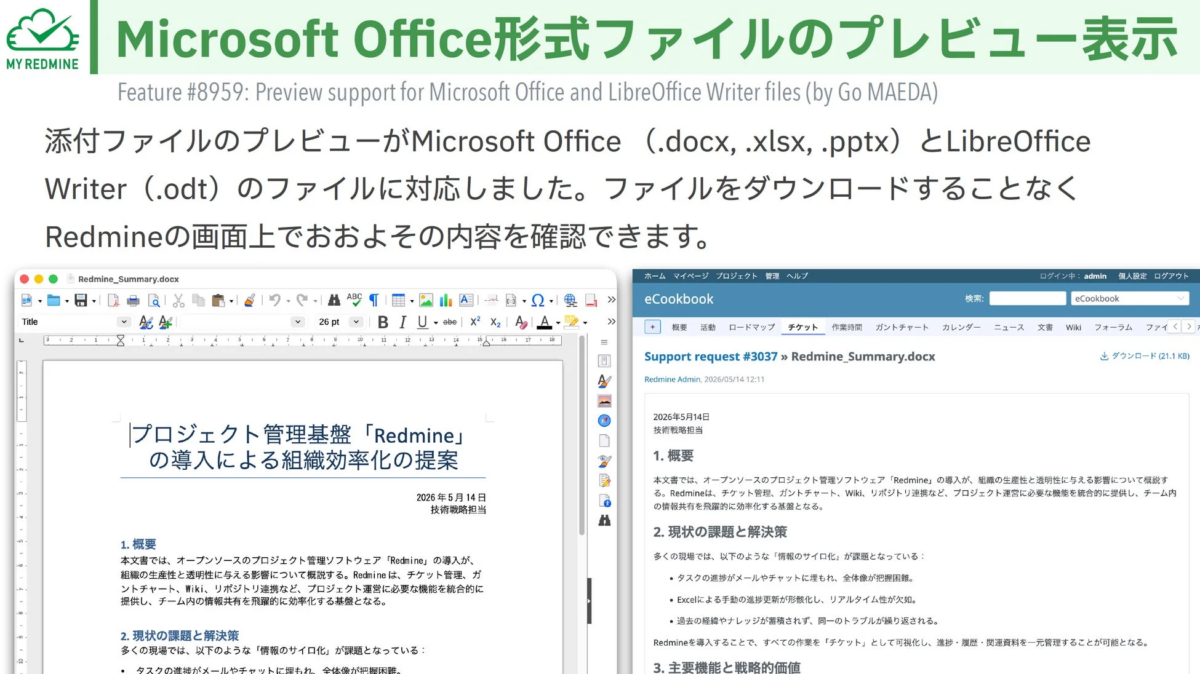Open the ロードマップ tab in Redmine
1200x674 pixels.
(751, 327)
